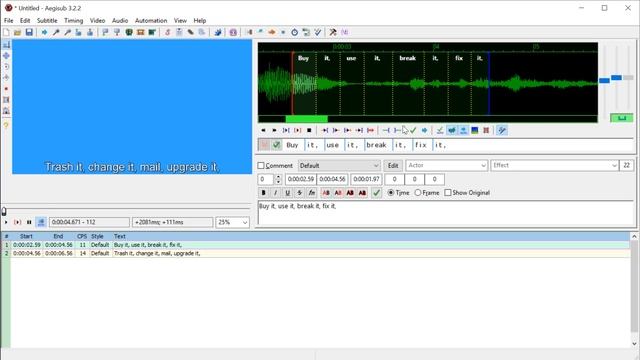Open the Audio menu

(x=120, y=20)
